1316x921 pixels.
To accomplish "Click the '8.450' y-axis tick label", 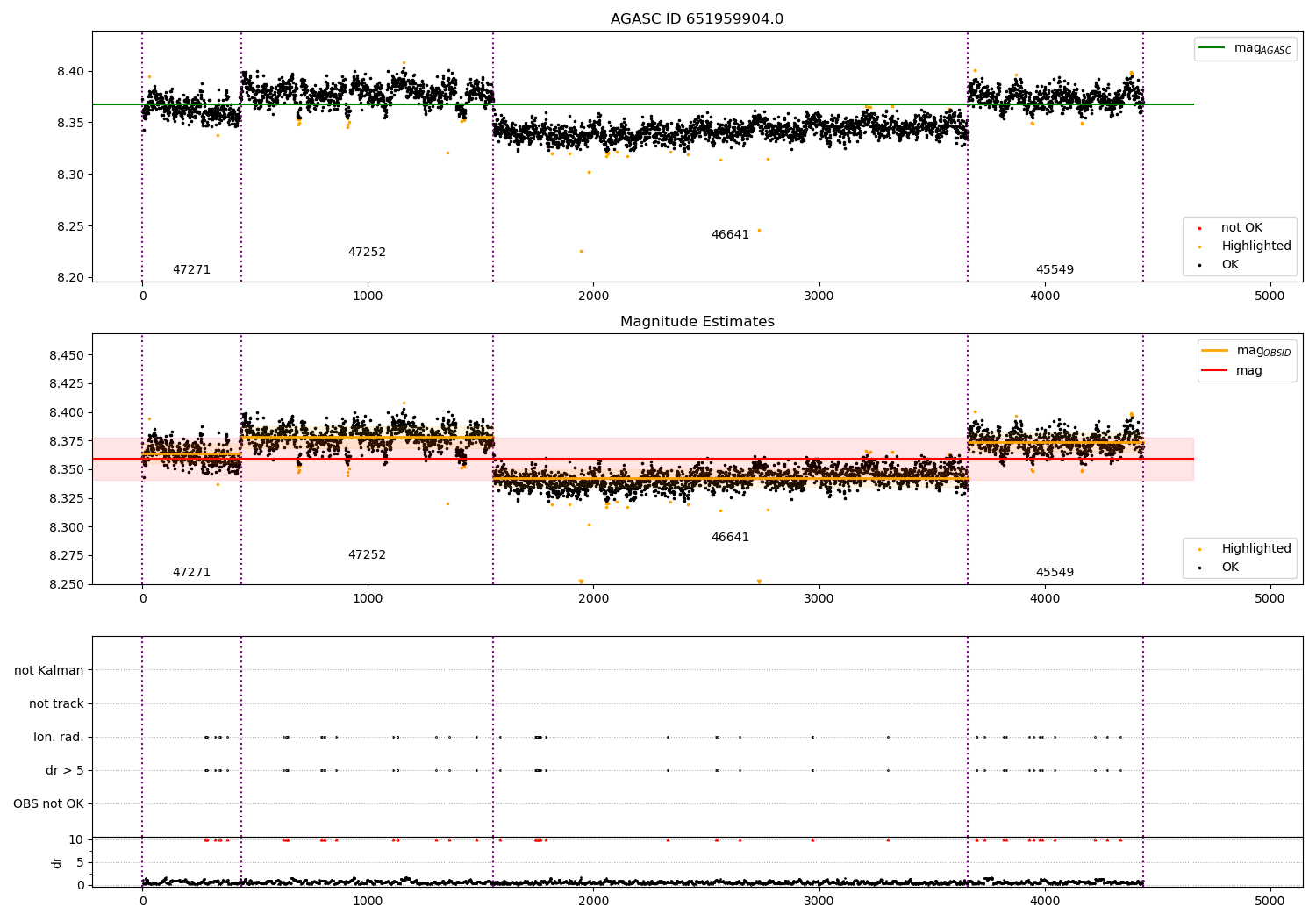I will [67, 356].
